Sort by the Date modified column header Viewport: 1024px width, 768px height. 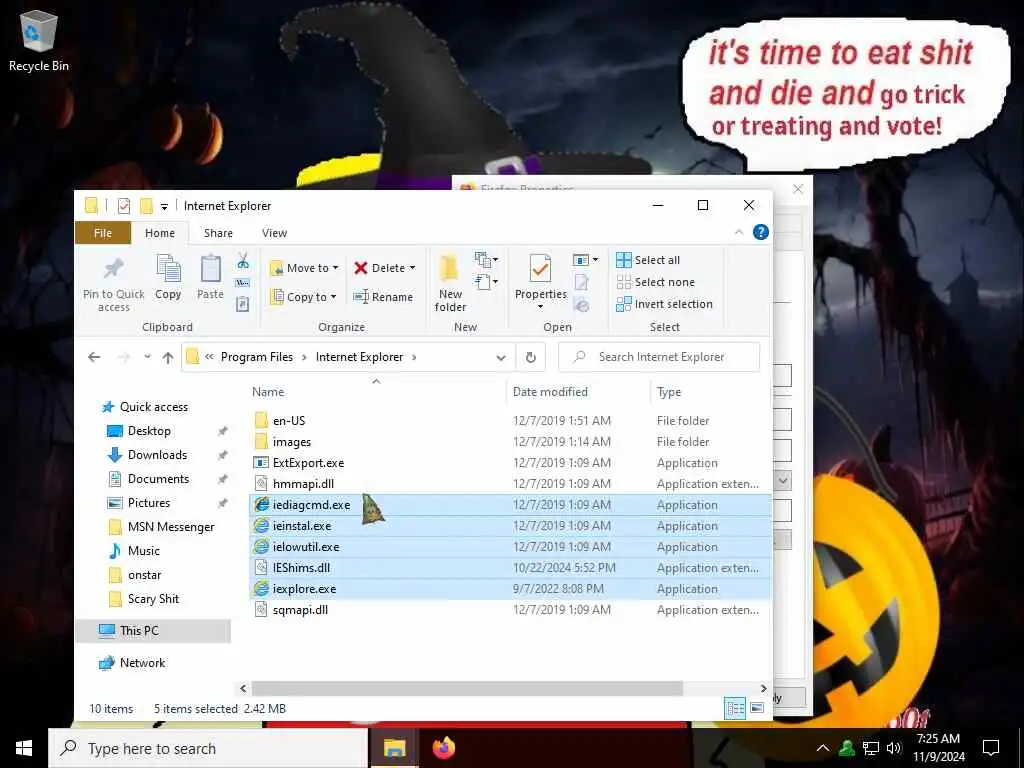click(550, 392)
